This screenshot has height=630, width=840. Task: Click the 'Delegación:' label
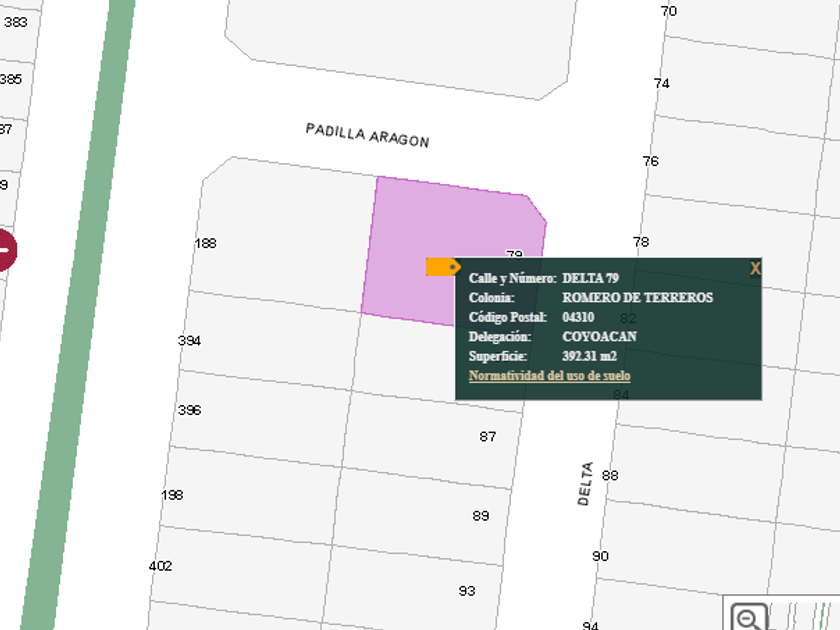pyautogui.click(x=499, y=336)
